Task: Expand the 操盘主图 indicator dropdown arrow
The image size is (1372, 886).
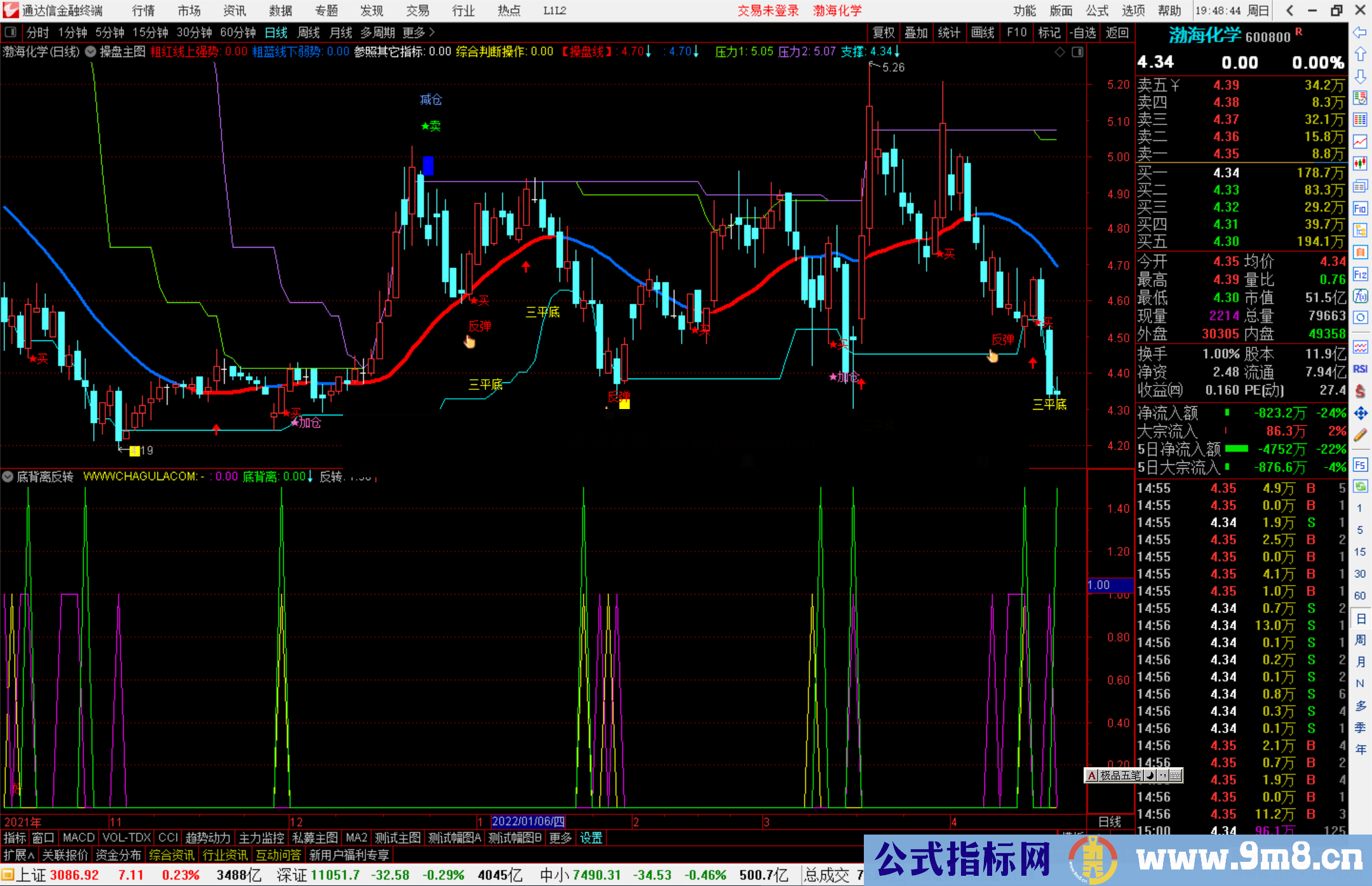Action: click(91, 51)
